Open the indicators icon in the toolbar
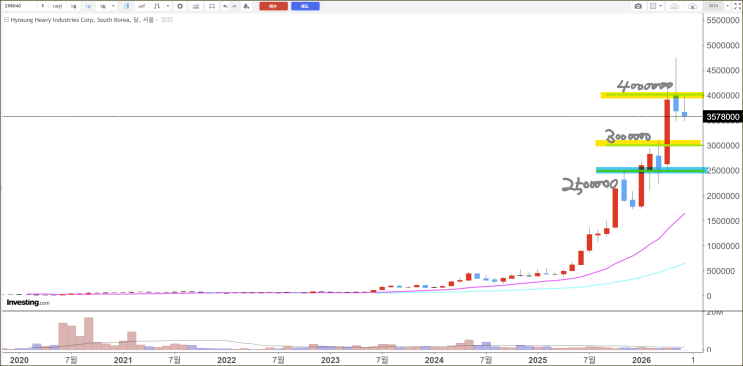This screenshot has height=366, width=743. pyautogui.click(x=157, y=6)
